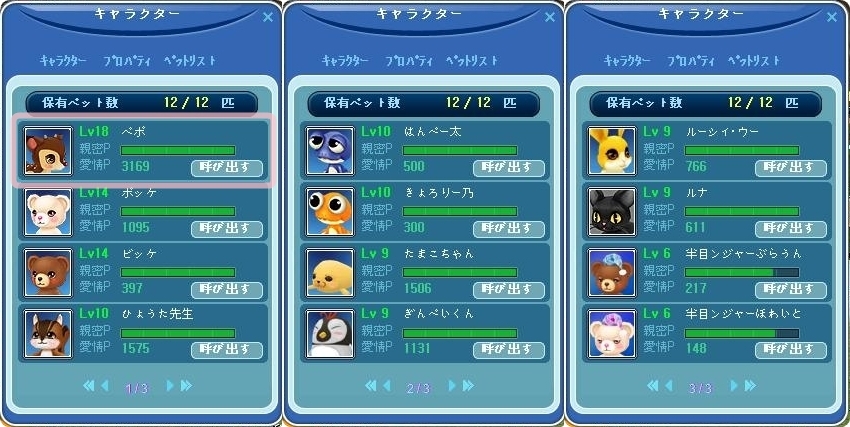
Task: Summon たまこちゃん with its 呼び出す button
Action: [508, 290]
